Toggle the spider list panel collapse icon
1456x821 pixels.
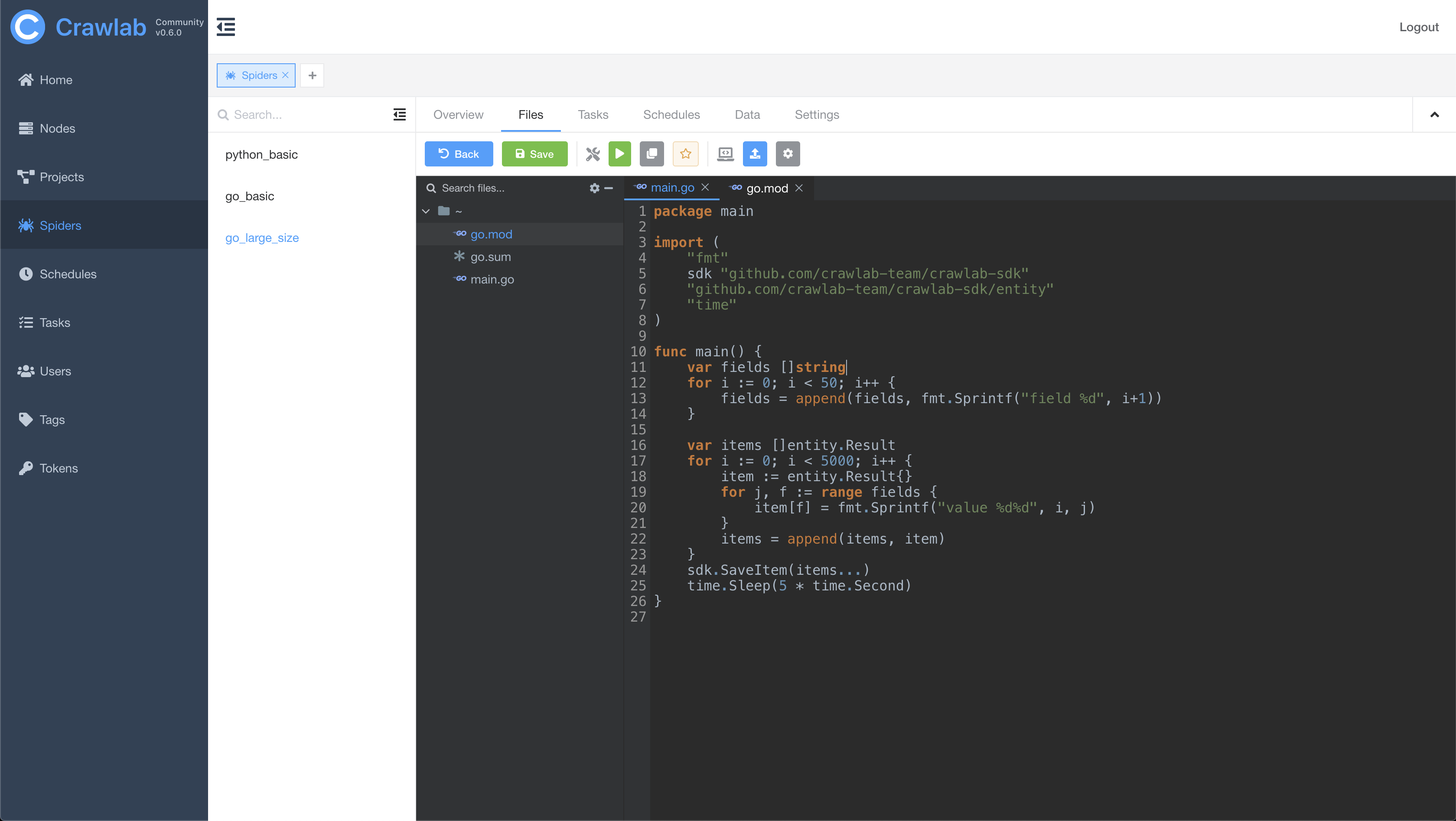click(x=399, y=115)
